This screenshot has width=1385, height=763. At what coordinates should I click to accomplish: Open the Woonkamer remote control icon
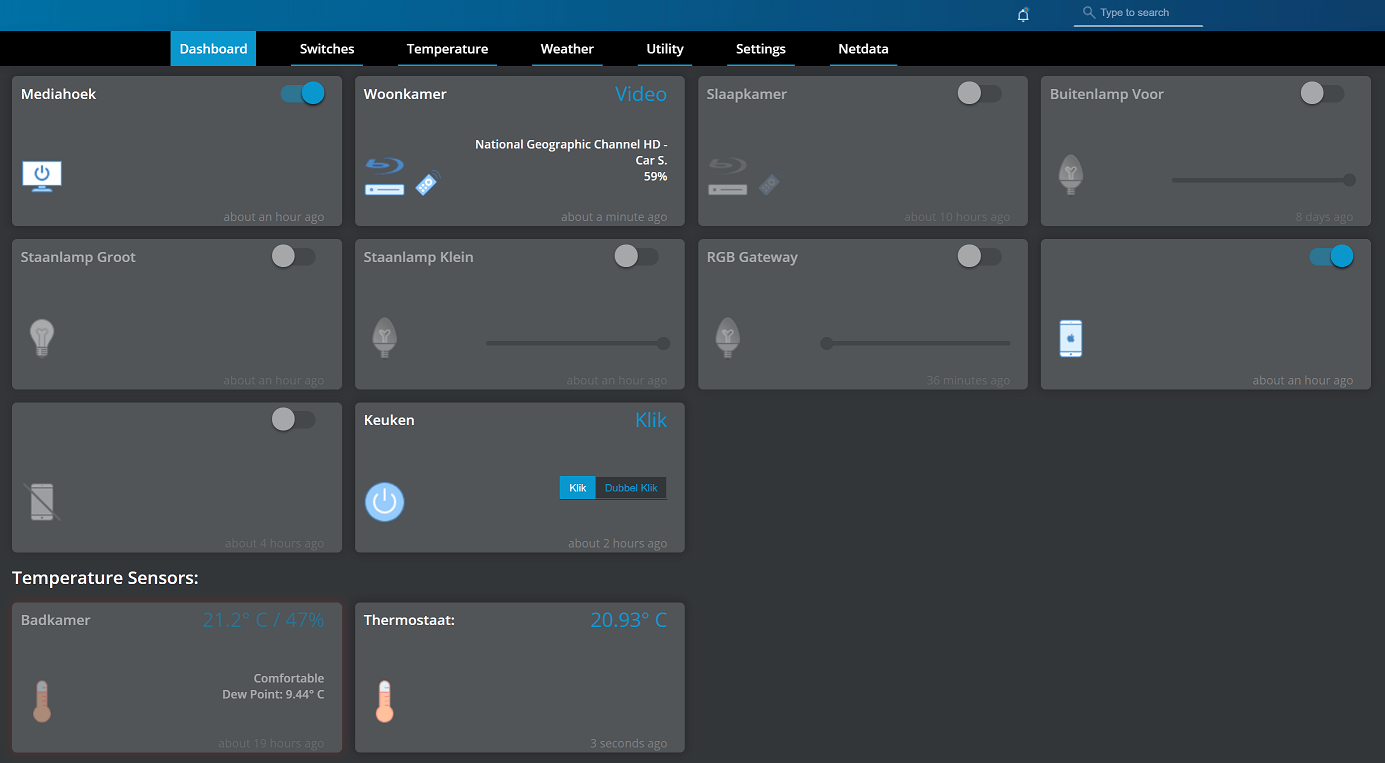pyautogui.click(x=428, y=184)
